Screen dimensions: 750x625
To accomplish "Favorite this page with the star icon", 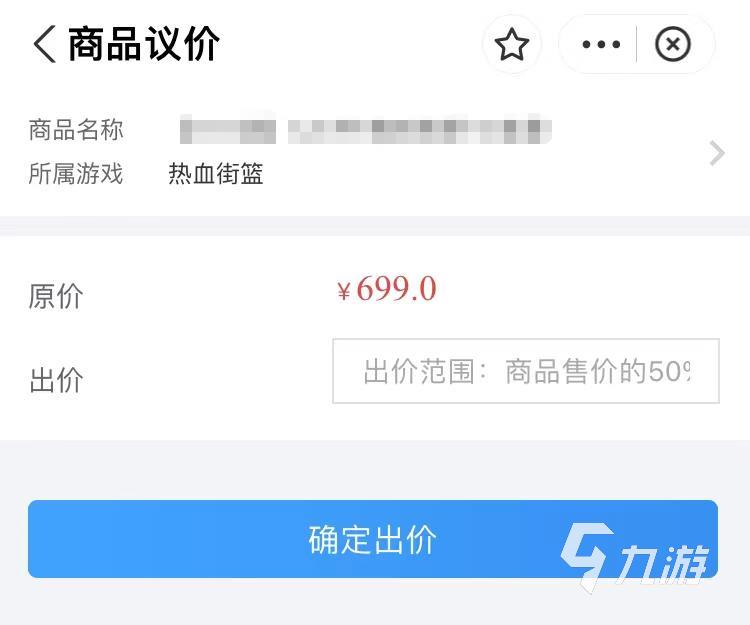I will pyautogui.click(x=512, y=44).
